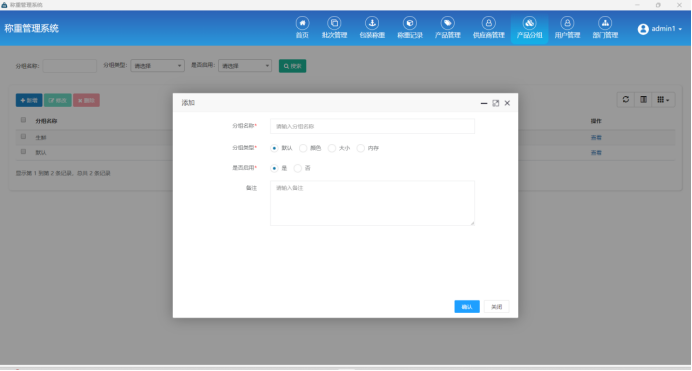The height and width of the screenshot is (371, 692).
Task: Click the table refresh icon button
Action: [626, 100]
